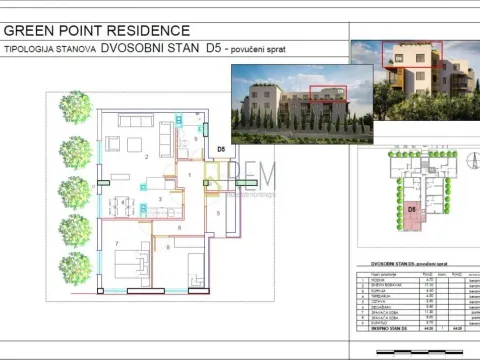The width and height of the screenshot is (480, 360).
Task: Select the TIPOLOGIJA STANOVA label
Action: pyautogui.click(x=50, y=49)
